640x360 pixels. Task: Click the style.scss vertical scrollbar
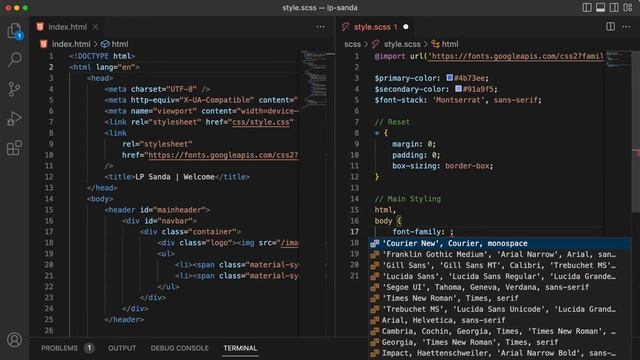pos(636,131)
